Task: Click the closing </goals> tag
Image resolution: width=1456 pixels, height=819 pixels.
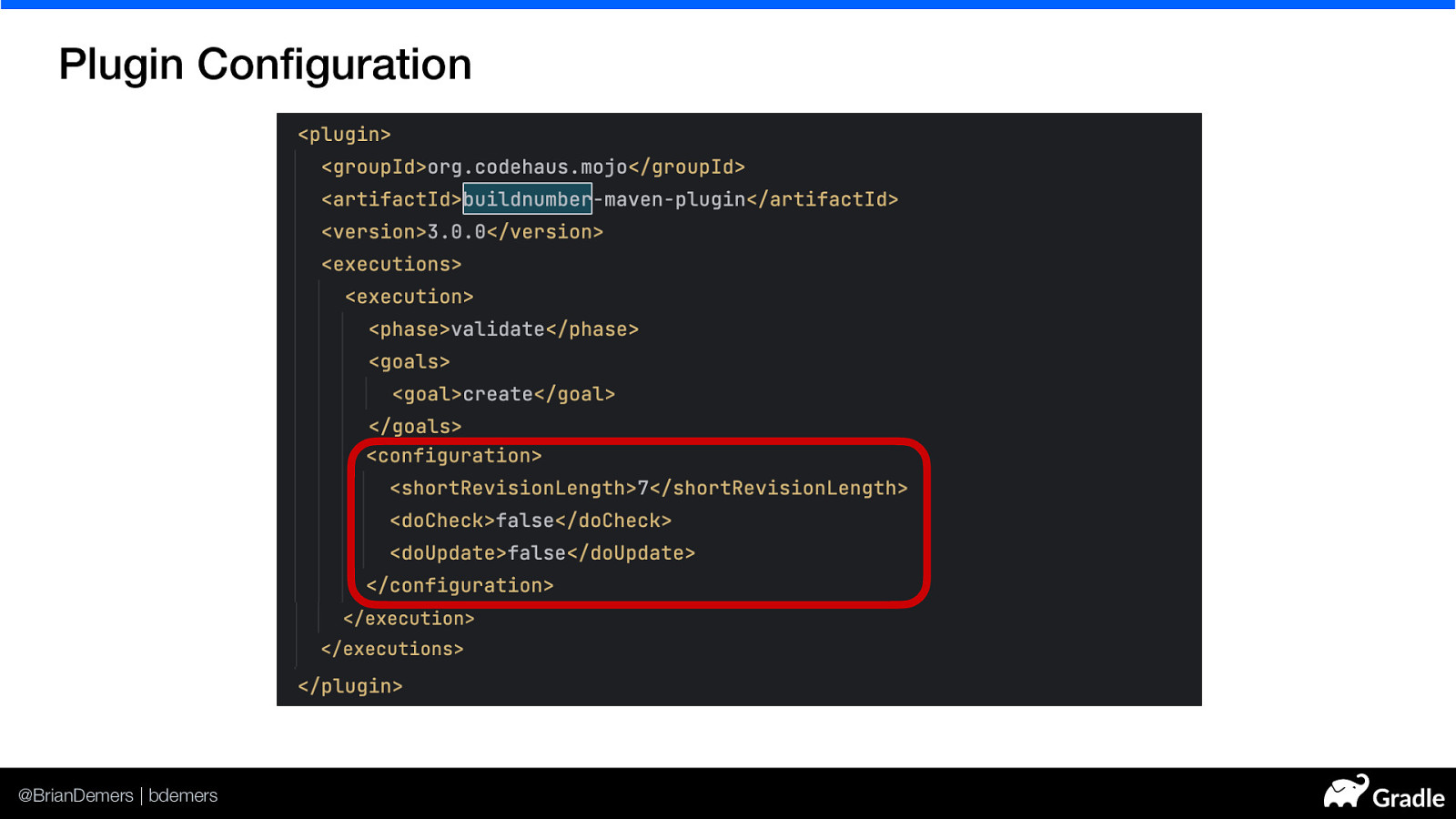Action: click(415, 427)
